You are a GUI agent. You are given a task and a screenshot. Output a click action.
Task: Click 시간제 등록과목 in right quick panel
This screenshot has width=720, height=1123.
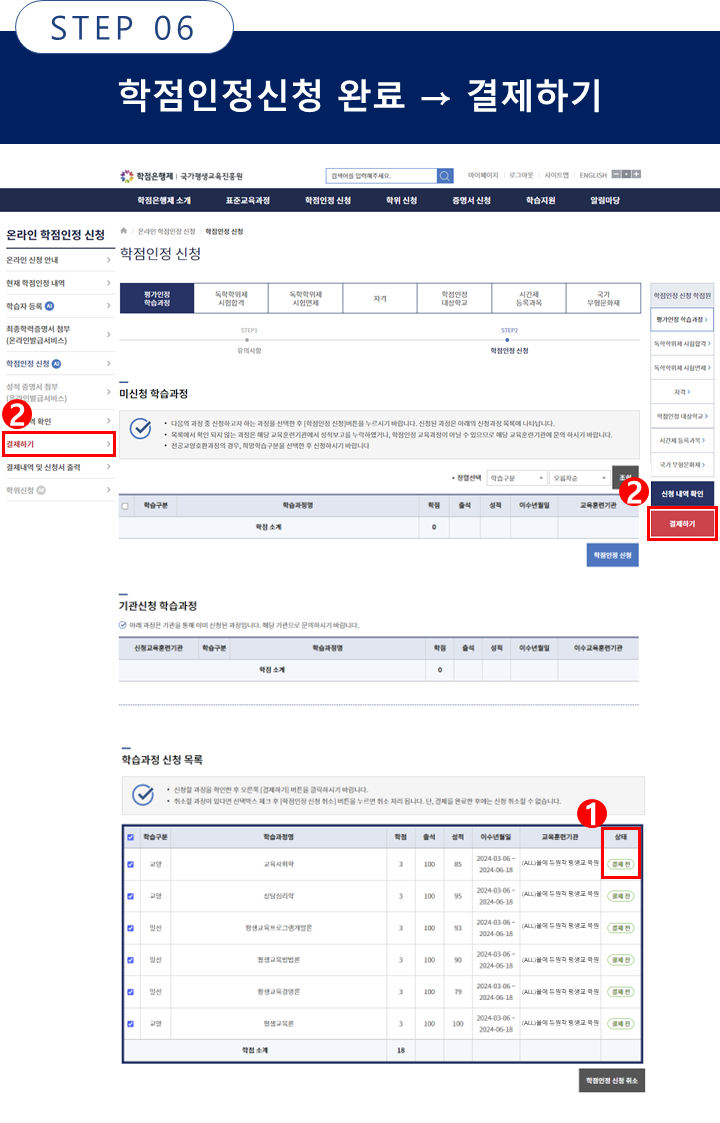(682, 440)
